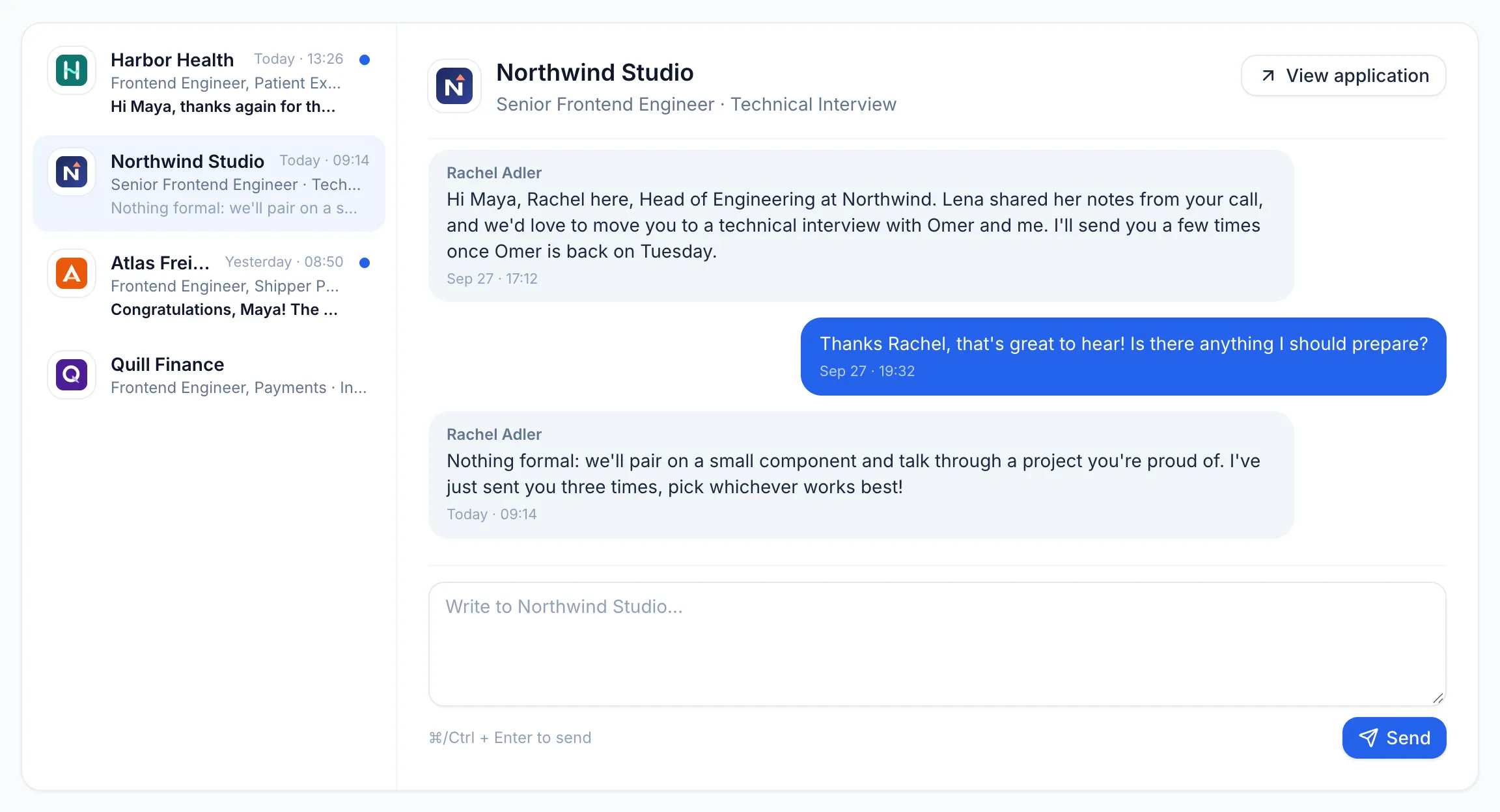Click first Rachel Adler sender name
The width and height of the screenshot is (1500, 812).
494,173
